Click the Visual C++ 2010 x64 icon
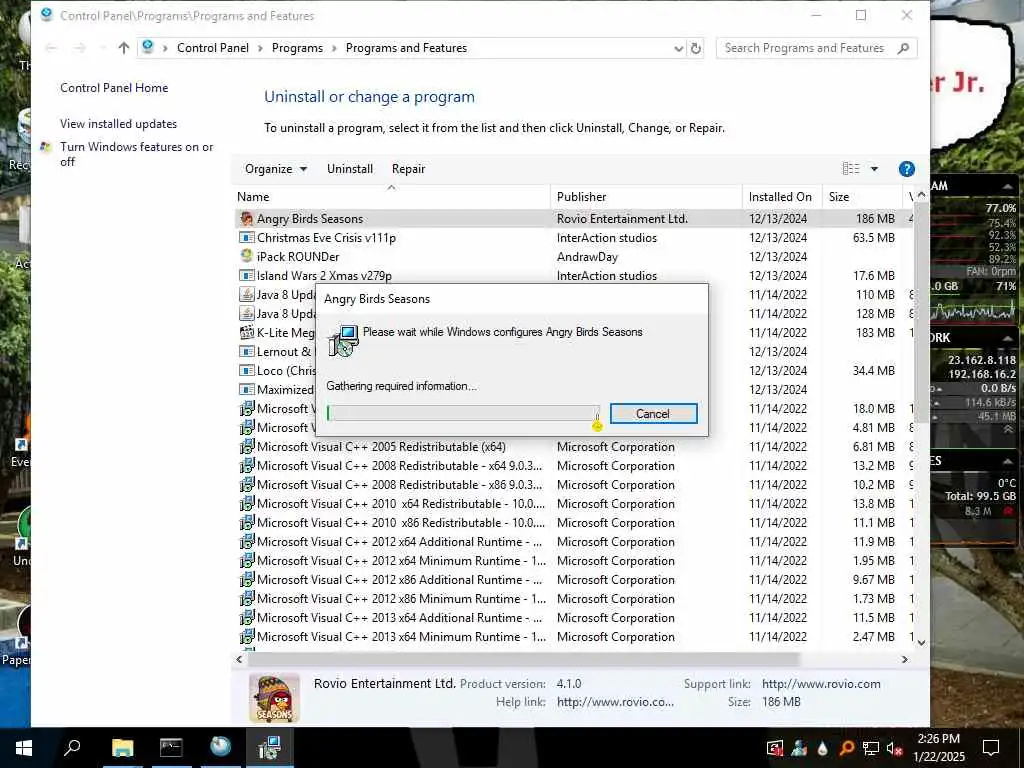This screenshot has height=768, width=1024. coord(246,504)
